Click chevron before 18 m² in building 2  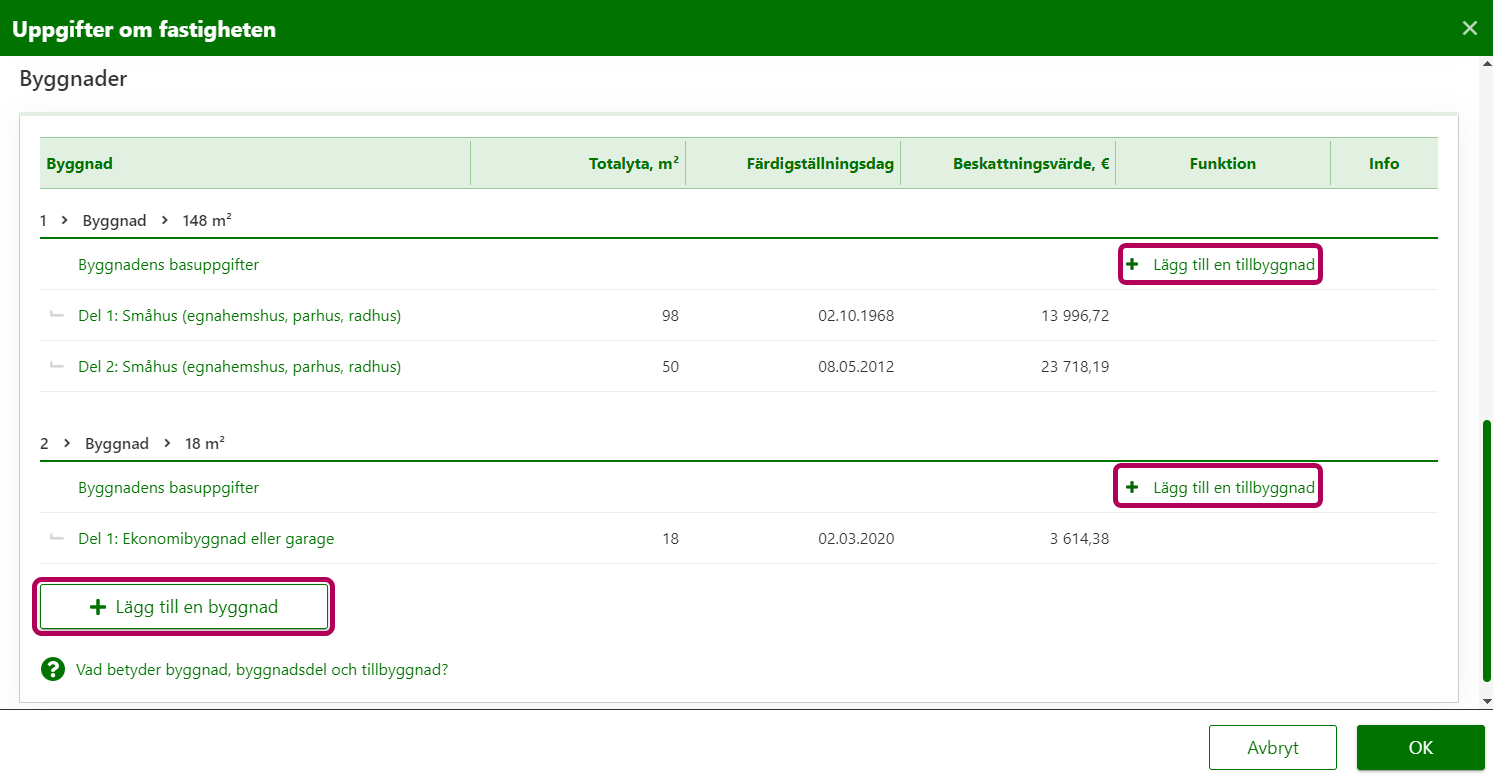pyautogui.click(x=167, y=443)
